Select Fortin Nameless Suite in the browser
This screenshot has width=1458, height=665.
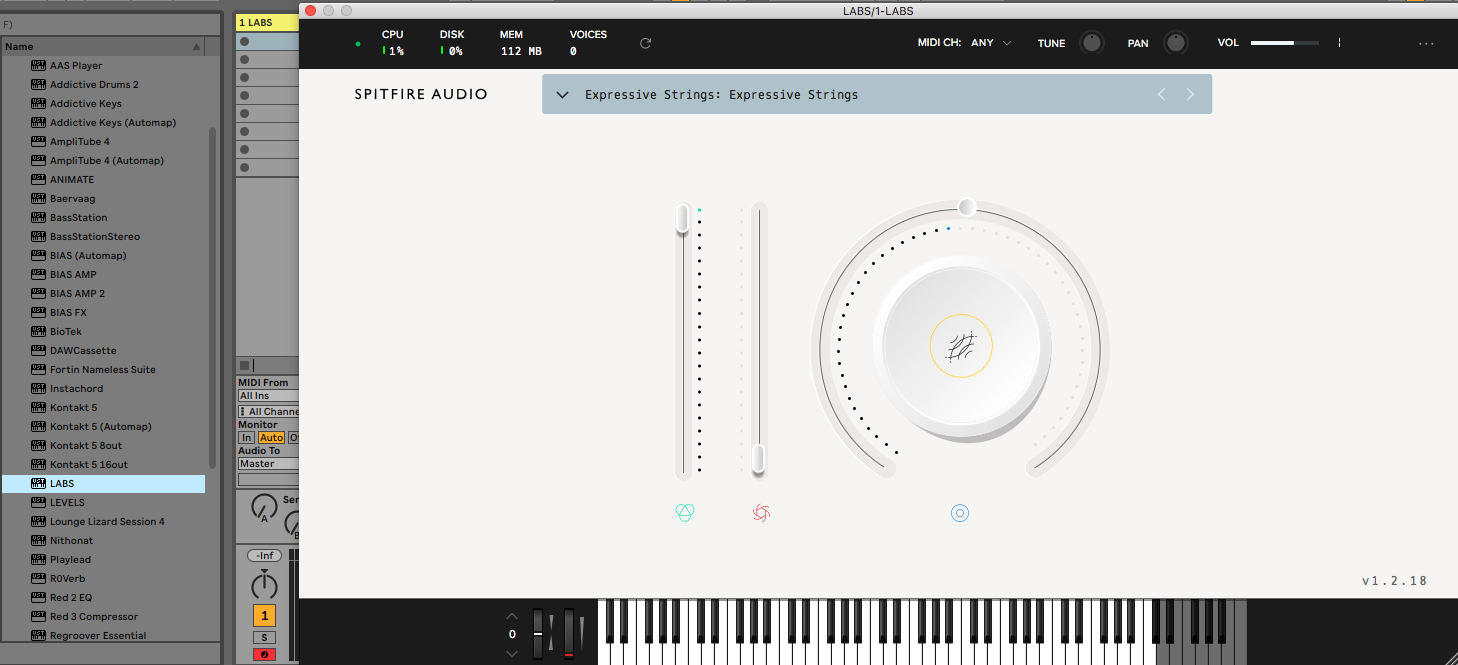pos(103,369)
